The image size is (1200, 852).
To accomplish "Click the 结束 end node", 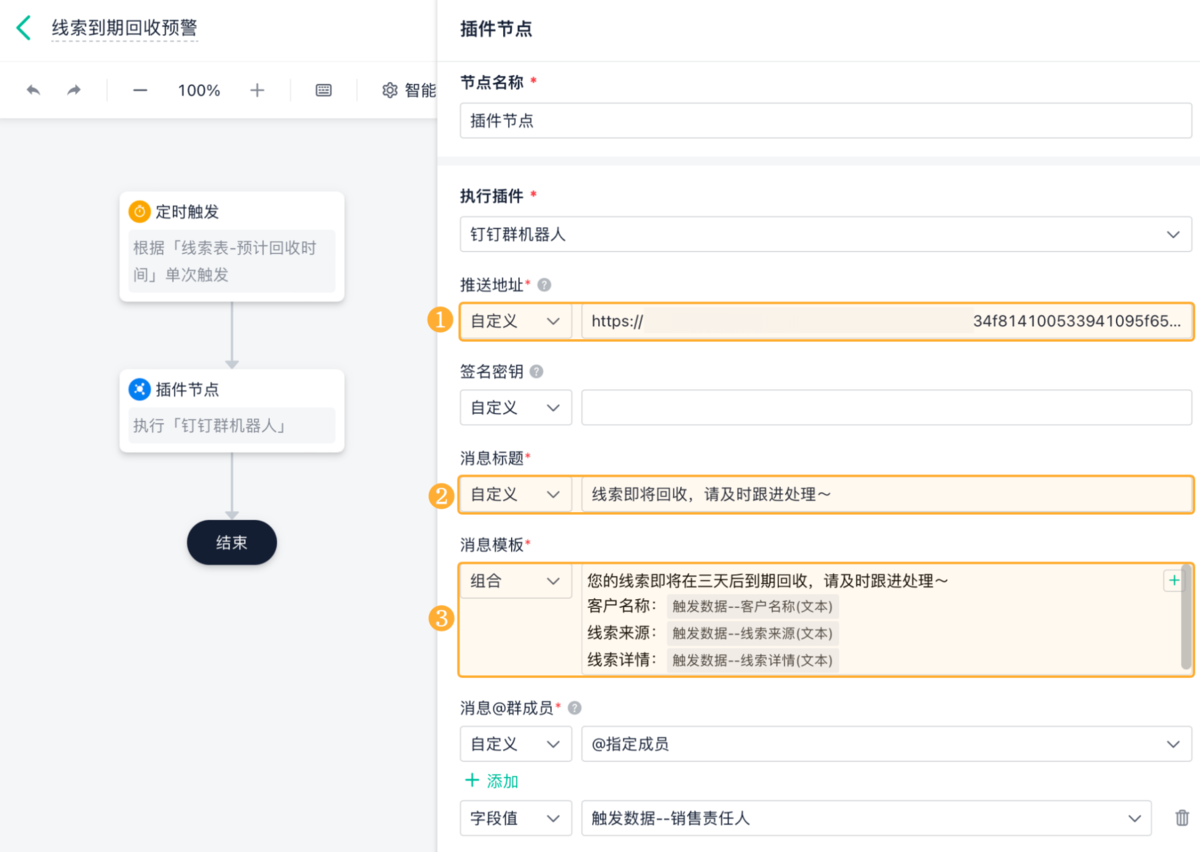I will tap(231, 542).
